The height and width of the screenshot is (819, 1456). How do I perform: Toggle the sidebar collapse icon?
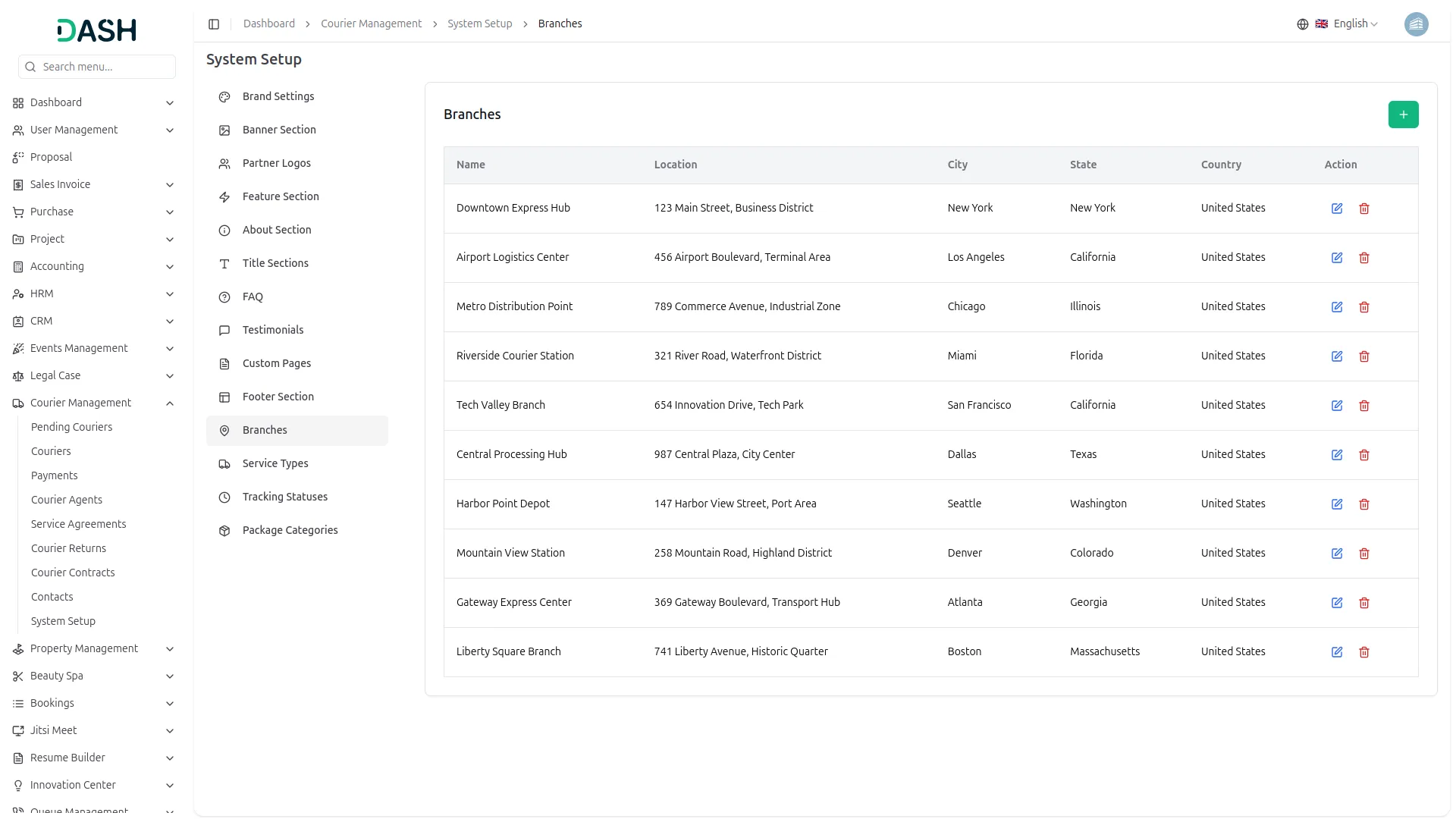[214, 24]
